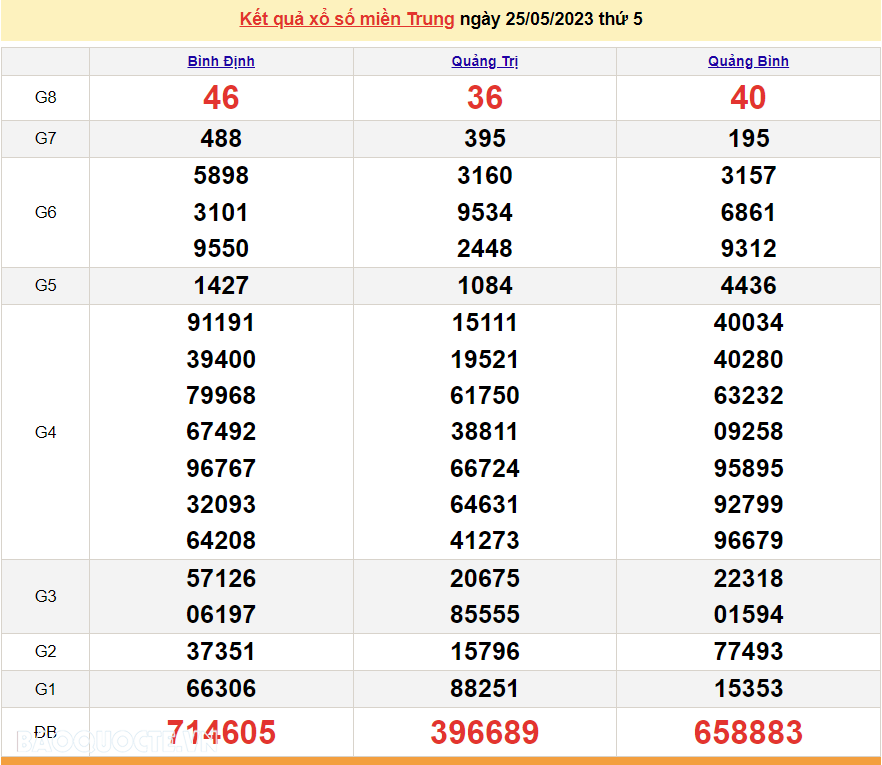
Task: Click Quảng Bình G7 result 195
Action: click(x=748, y=138)
